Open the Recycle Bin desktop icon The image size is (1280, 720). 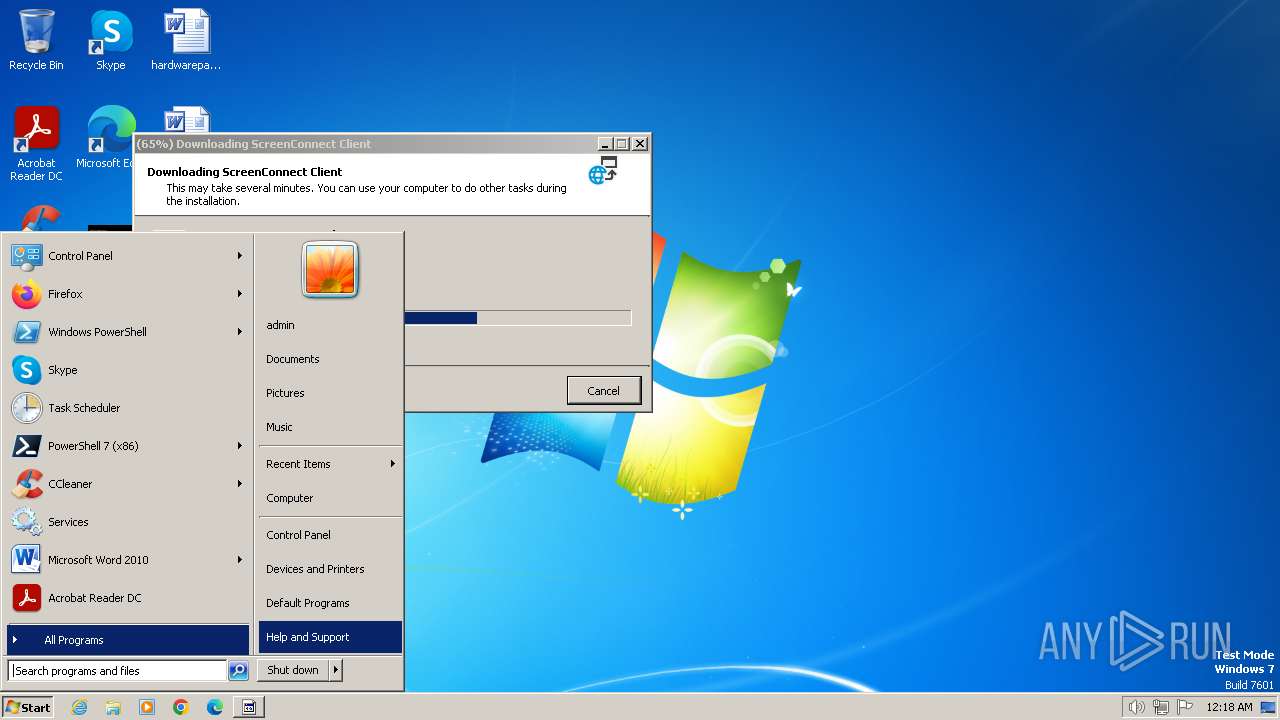36,40
